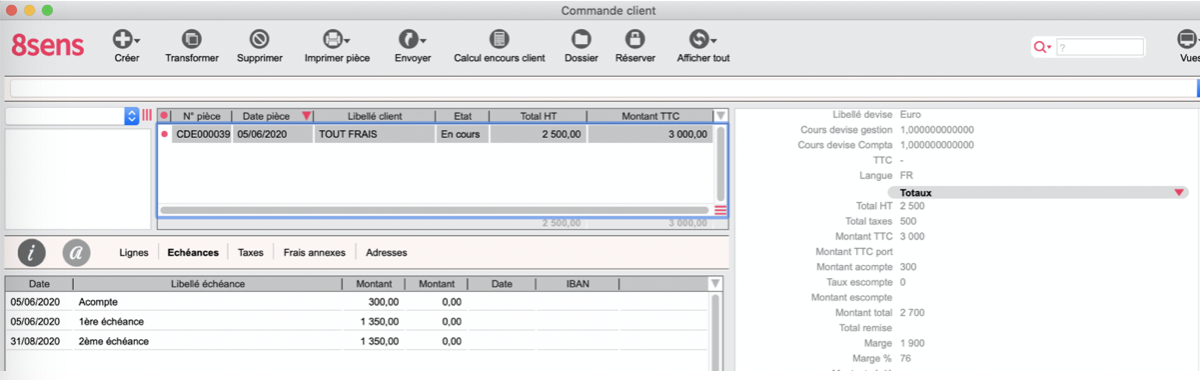Image resolution: width=1204 pixels, height=380 pixels.
Task: Click the Montant total value 2 700
Action: (912, 313)
